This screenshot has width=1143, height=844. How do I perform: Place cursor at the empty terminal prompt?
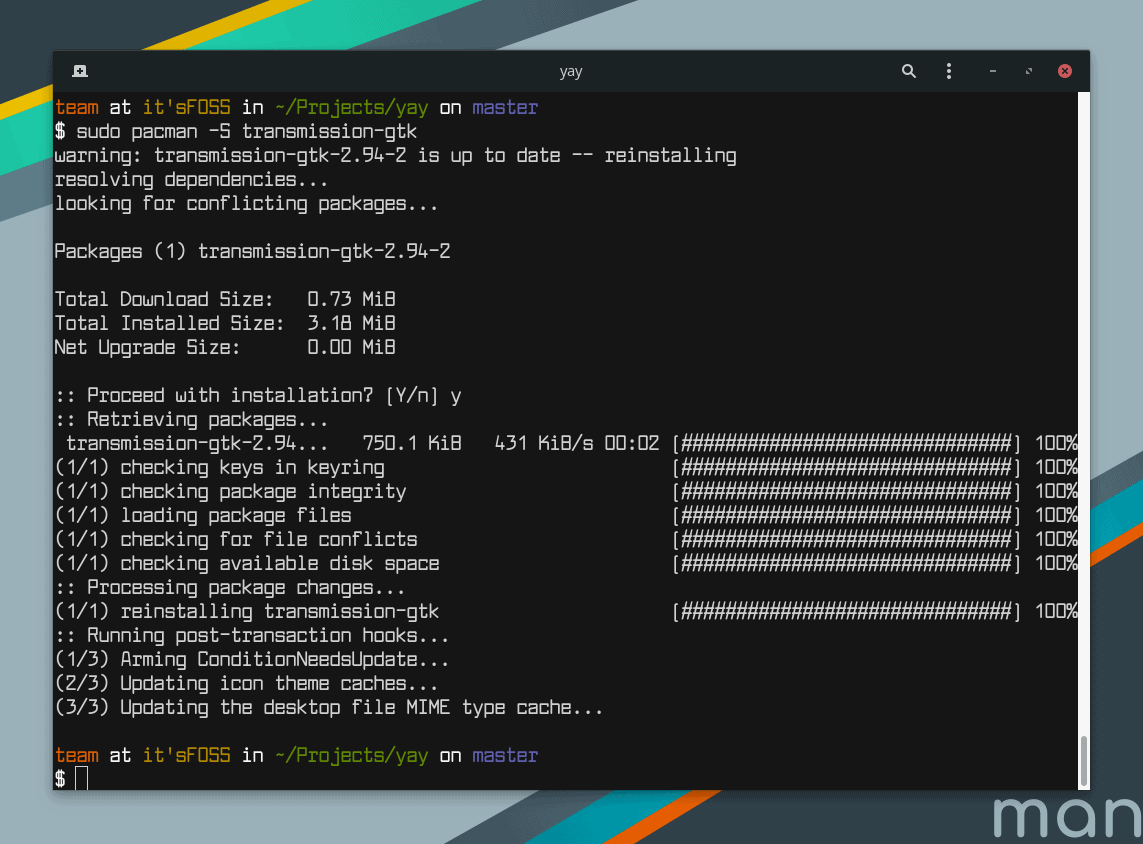[x=80, y=777]
